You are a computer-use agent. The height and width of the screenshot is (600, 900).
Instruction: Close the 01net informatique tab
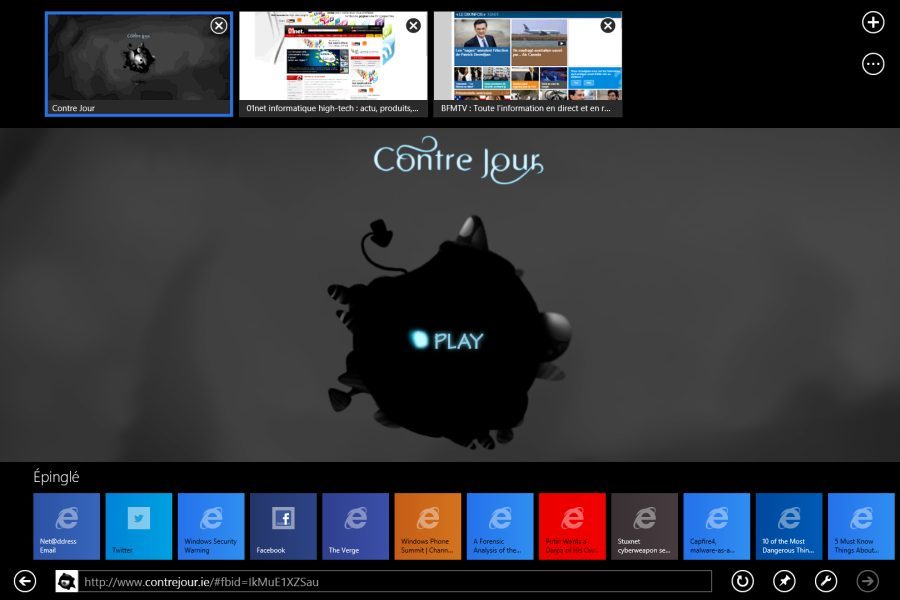[413, 25]
